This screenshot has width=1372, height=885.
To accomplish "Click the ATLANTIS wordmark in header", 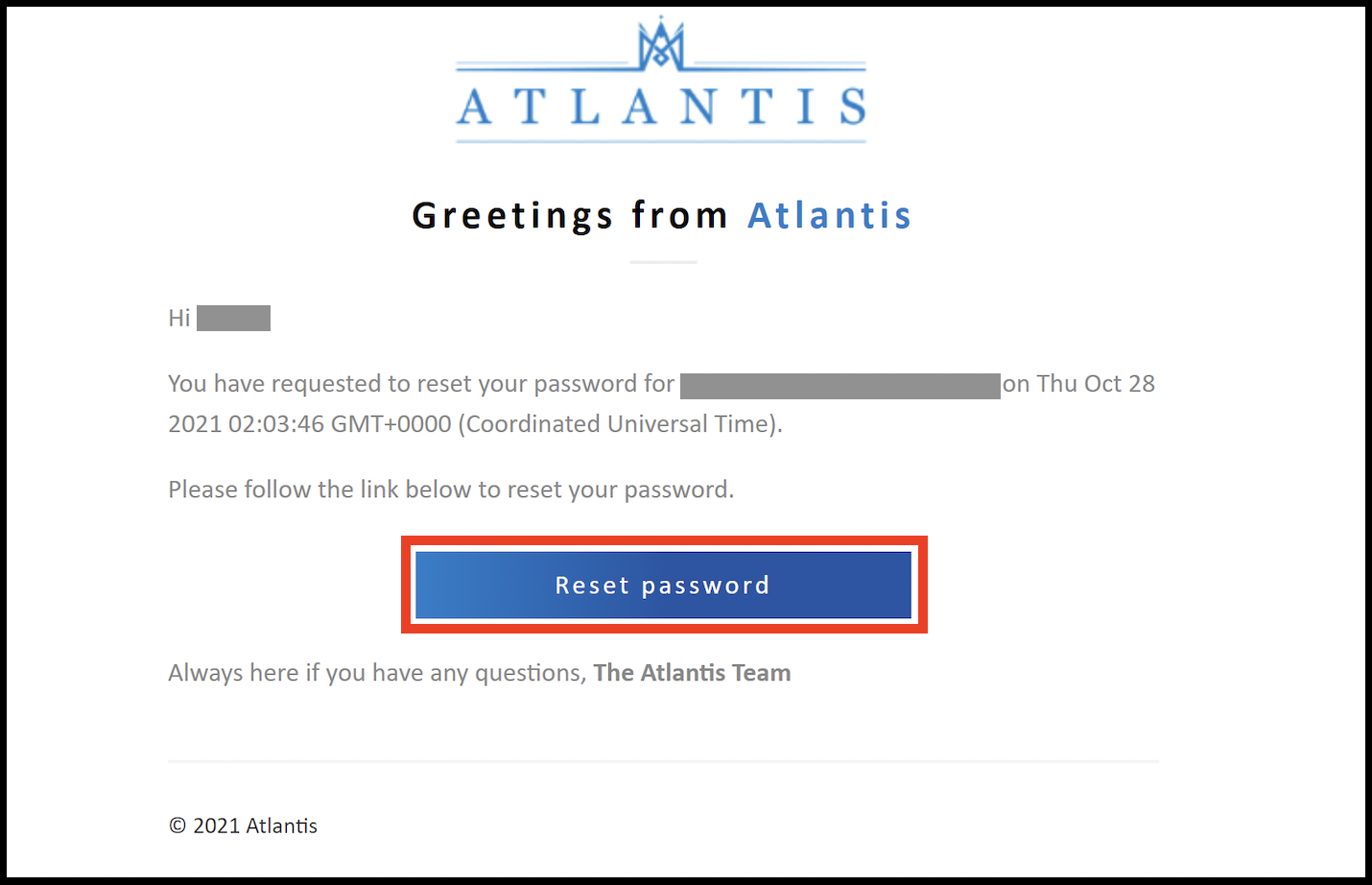I will pos(661,107).
